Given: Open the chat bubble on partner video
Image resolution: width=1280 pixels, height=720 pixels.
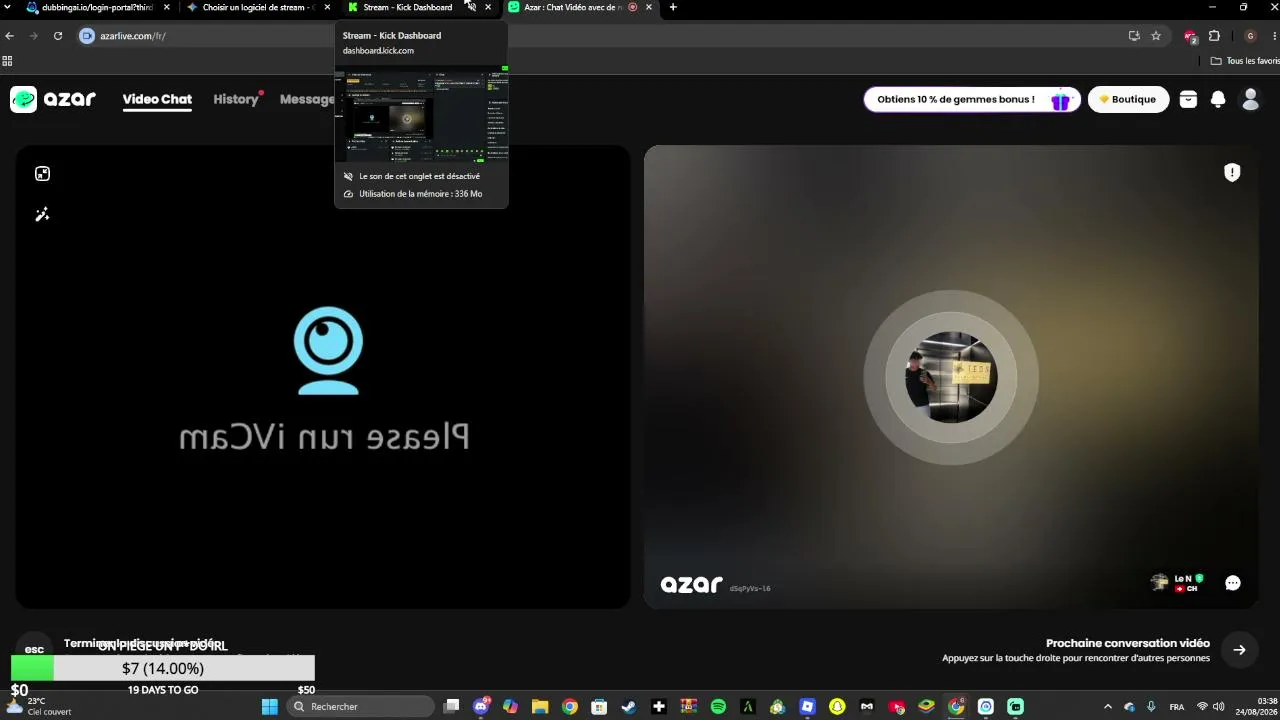Looking at the screenshot, I should click(x=1233, y=583).
